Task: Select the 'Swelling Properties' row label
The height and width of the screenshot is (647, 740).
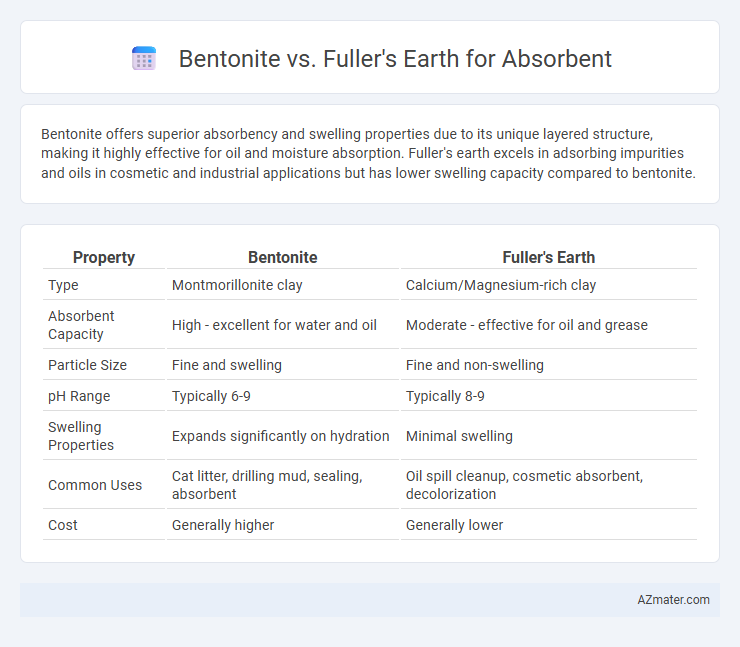Action: pyautogui.click(x=81, y=436)
